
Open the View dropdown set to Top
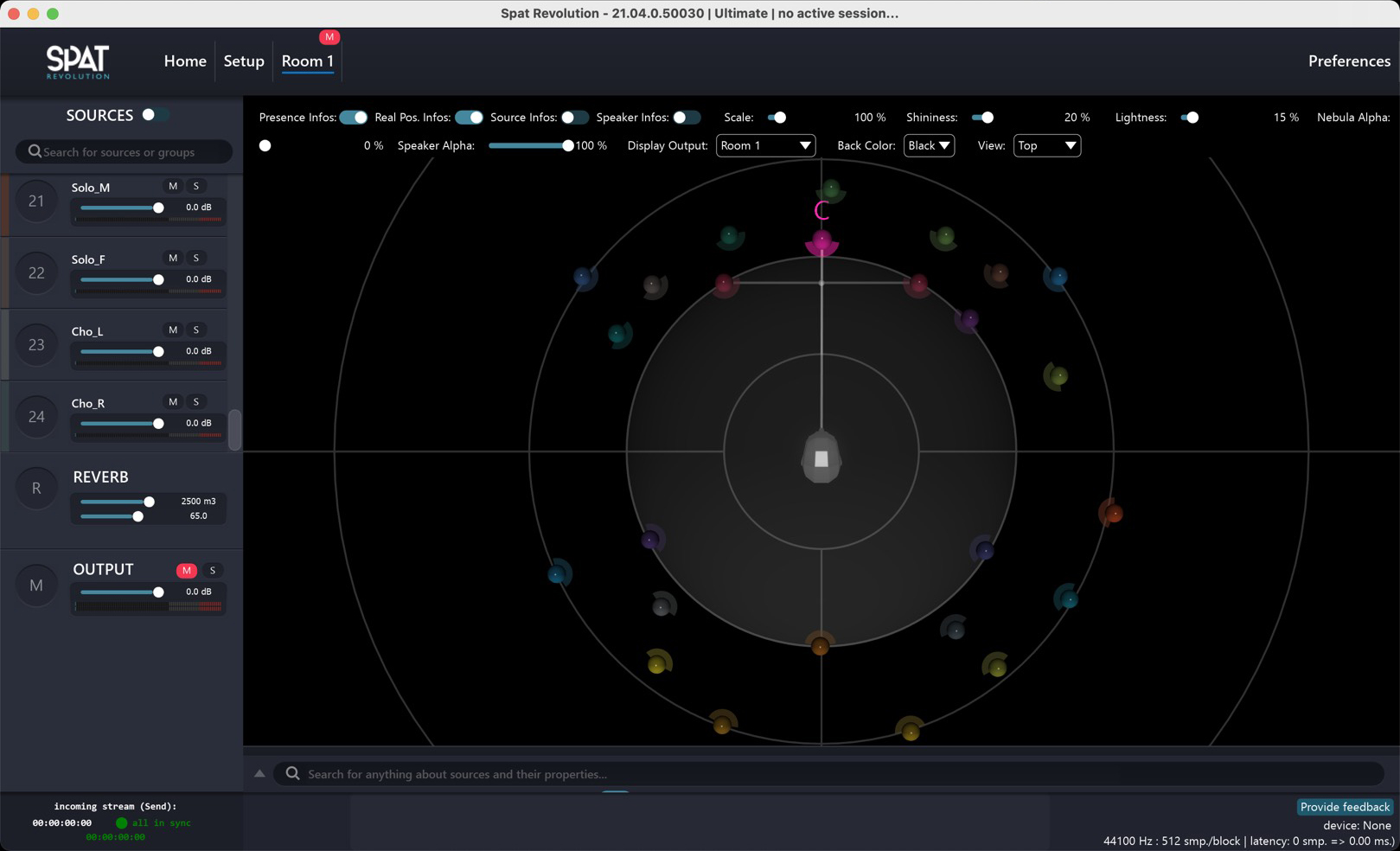1046,145
